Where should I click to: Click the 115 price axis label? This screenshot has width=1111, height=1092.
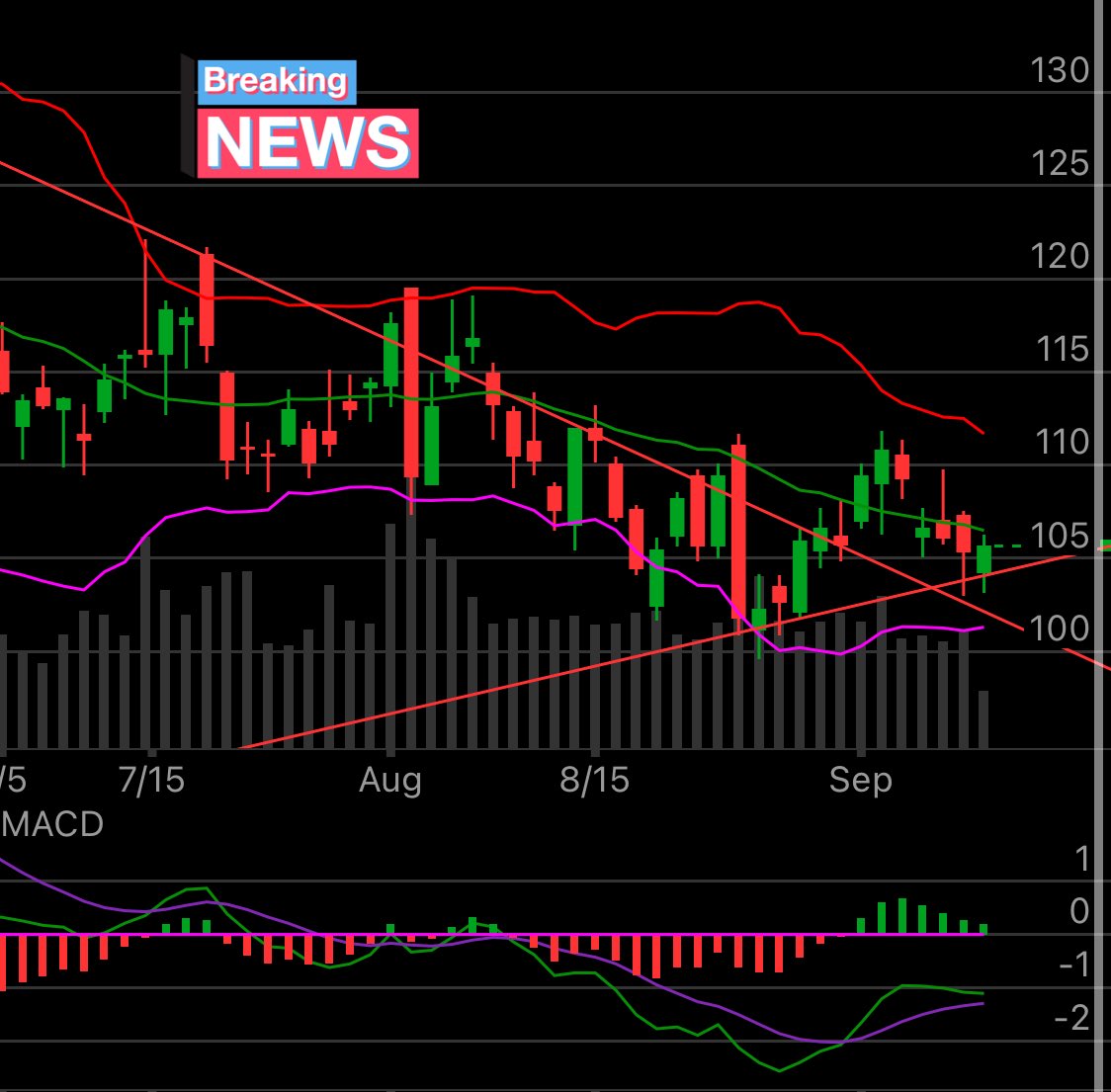coord(1062,350)
